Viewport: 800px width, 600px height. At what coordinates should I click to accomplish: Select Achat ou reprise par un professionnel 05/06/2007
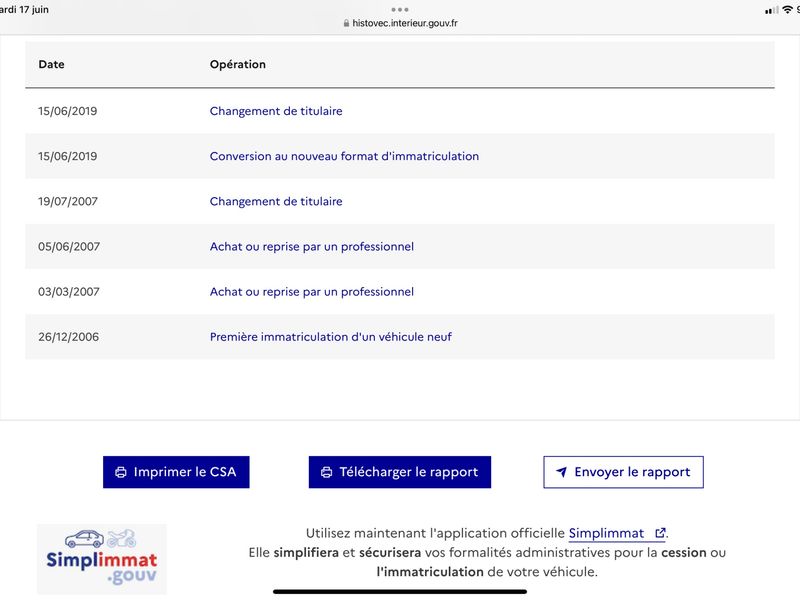(x=312, y=246)
